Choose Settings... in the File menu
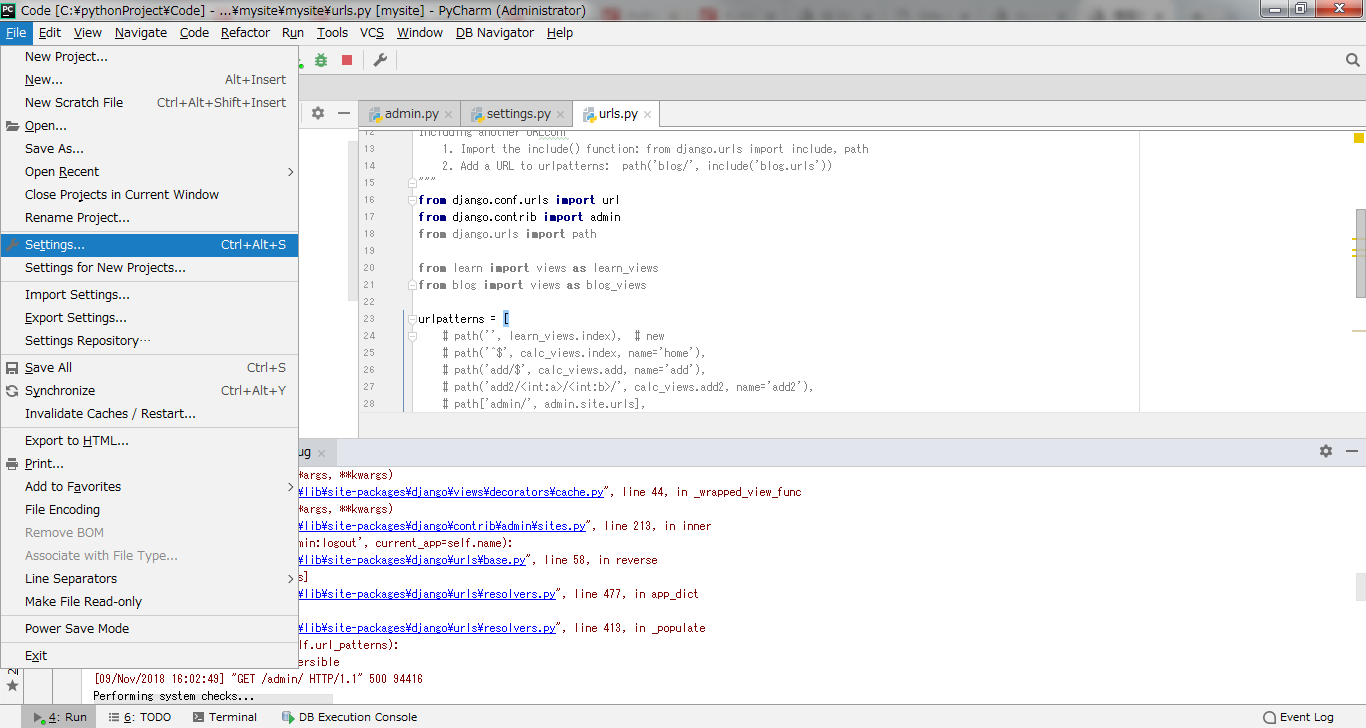The image size is (1366, 728). pos(149,245)
